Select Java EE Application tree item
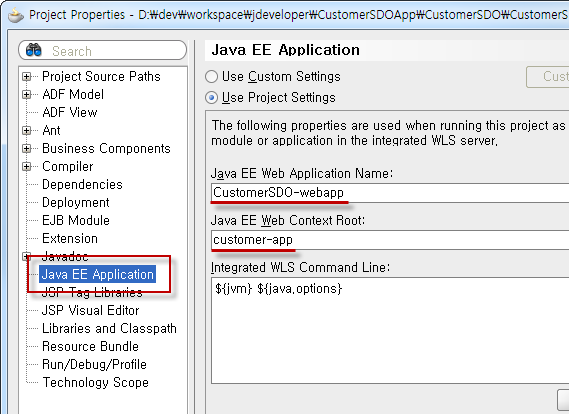 tap(98, 274)
